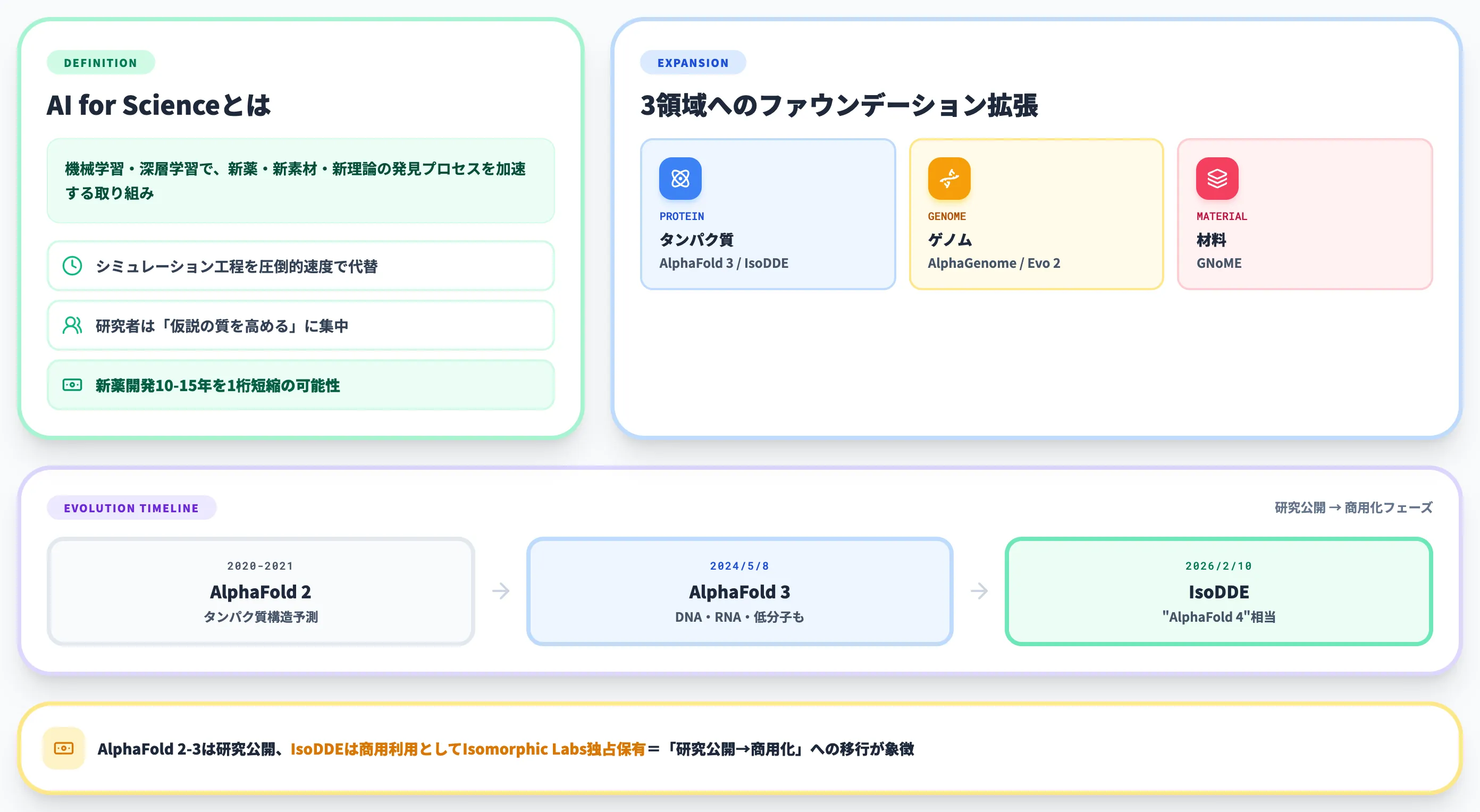
Task: Click the text 'GNoME'
Action: click(1218, 263)
